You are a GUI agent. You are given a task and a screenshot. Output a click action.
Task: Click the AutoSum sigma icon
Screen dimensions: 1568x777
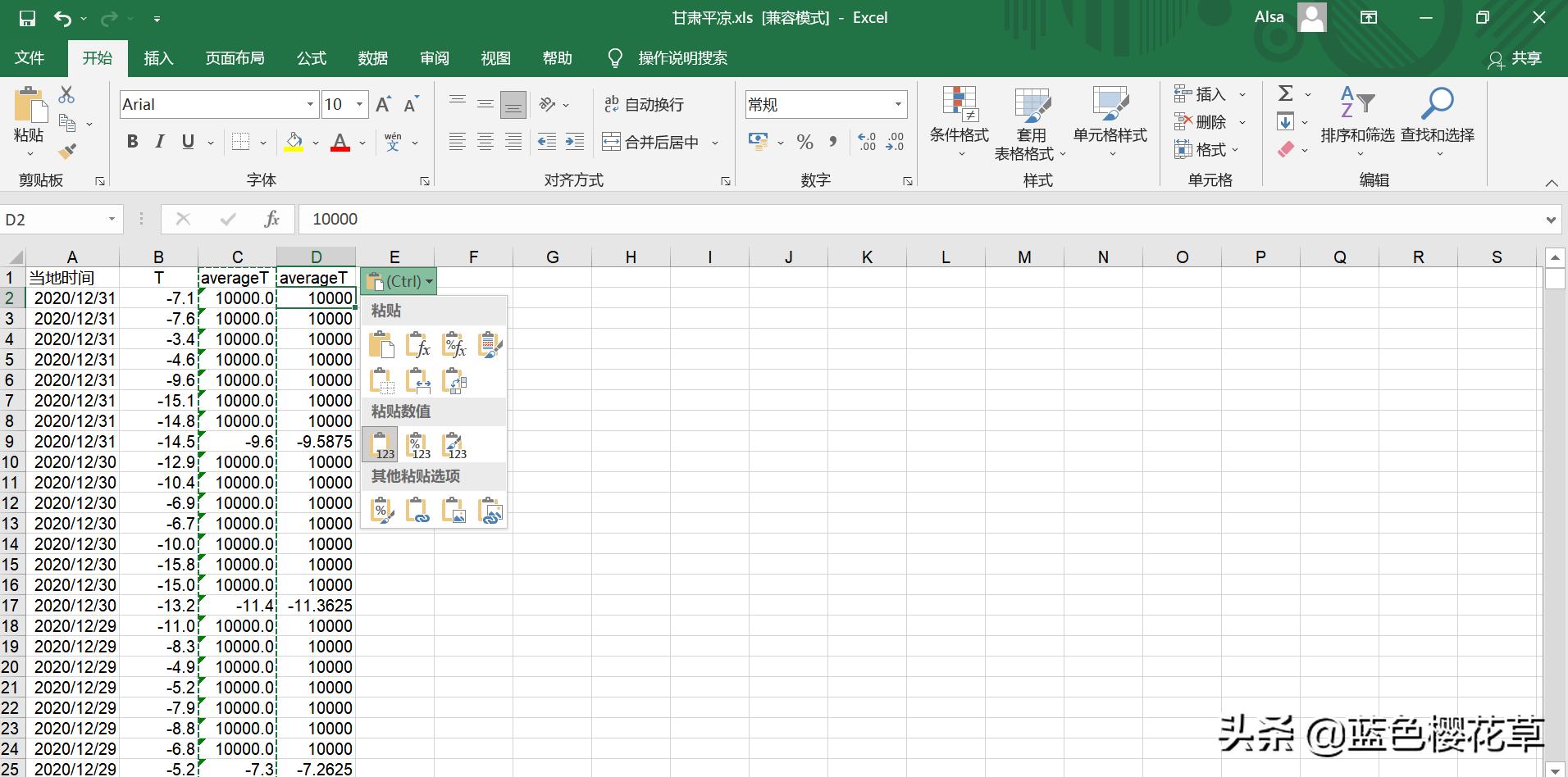point(1284,93)
